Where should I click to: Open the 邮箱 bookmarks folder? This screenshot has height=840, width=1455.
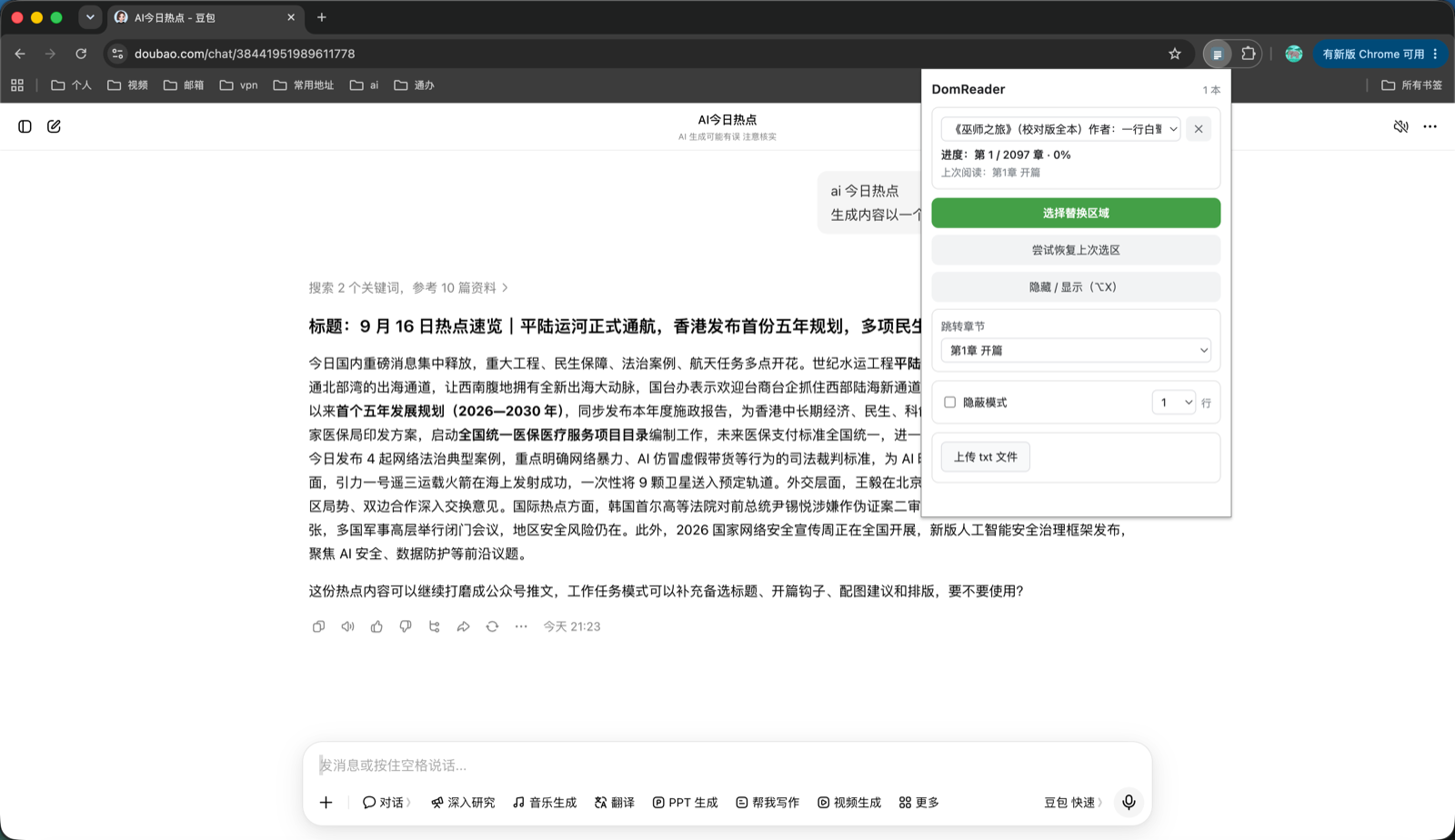click(184, 85)
